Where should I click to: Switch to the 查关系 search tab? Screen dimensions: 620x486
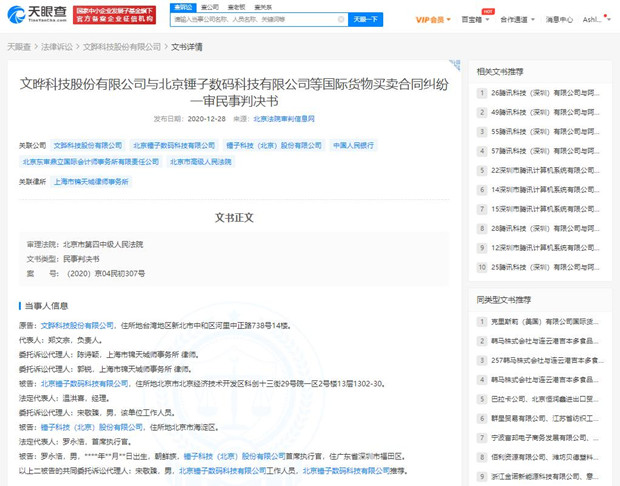click(263, 7)
